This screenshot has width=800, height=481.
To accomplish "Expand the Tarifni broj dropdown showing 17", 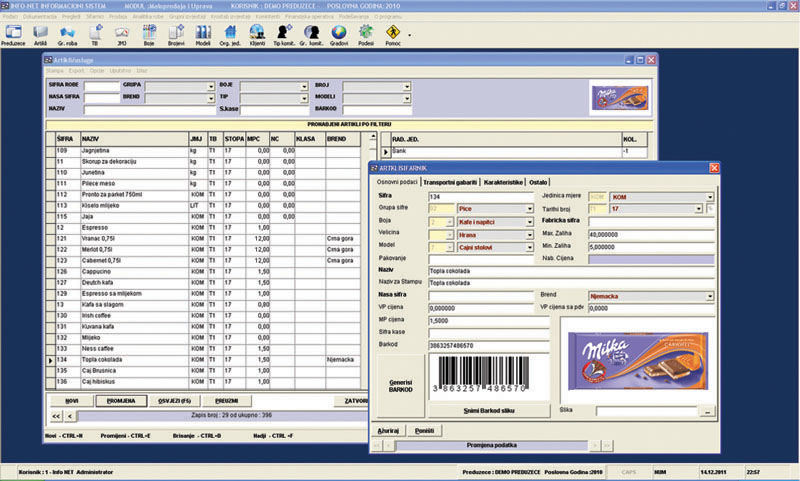I will (698, 209).
